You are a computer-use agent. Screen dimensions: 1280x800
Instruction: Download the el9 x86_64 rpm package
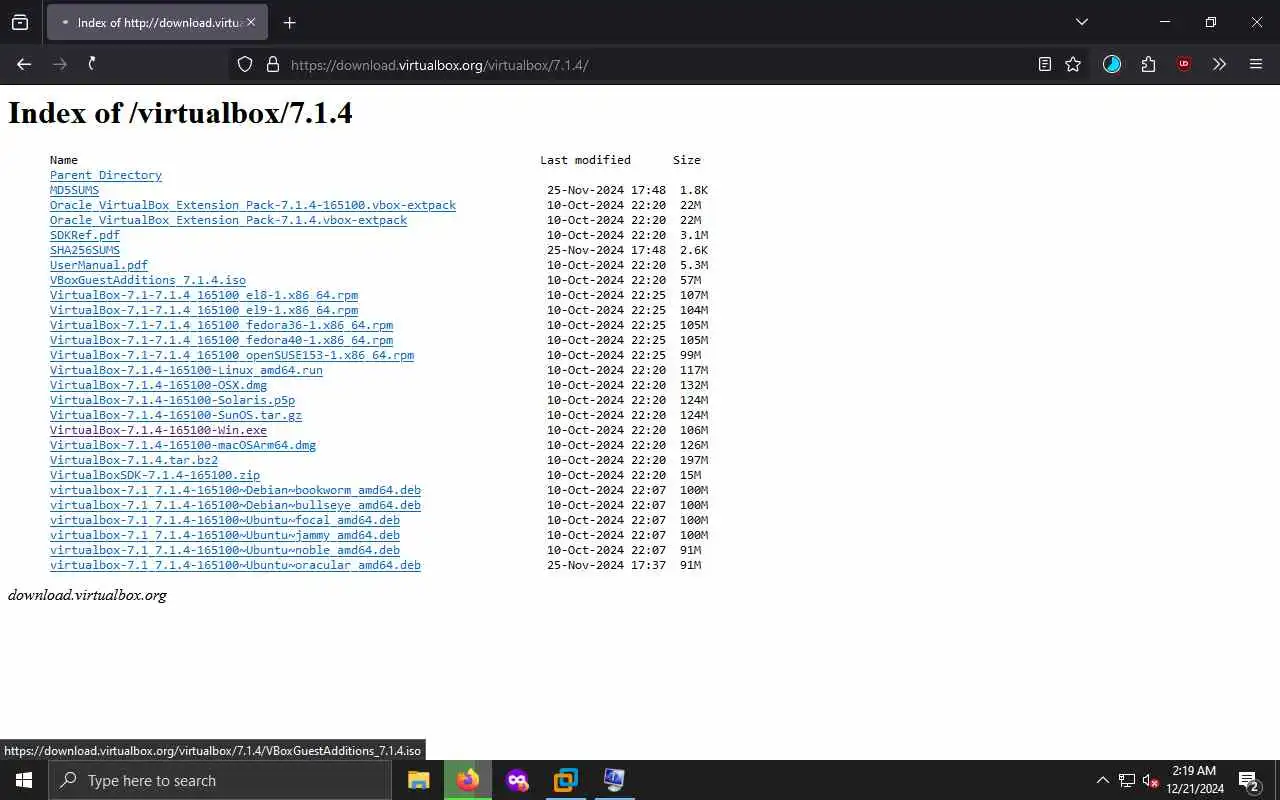(x=204, y=310)
